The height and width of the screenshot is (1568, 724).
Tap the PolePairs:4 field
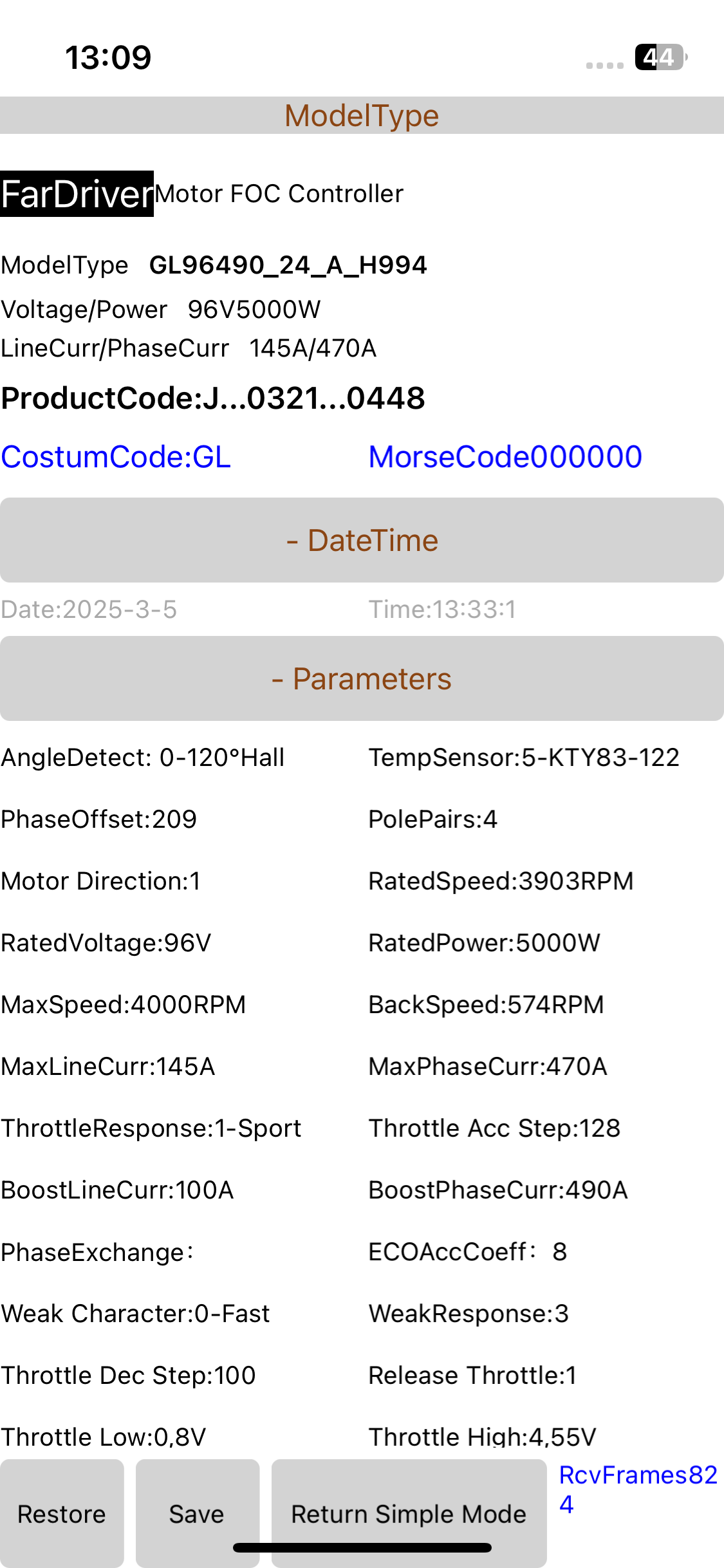coord(432,819)
